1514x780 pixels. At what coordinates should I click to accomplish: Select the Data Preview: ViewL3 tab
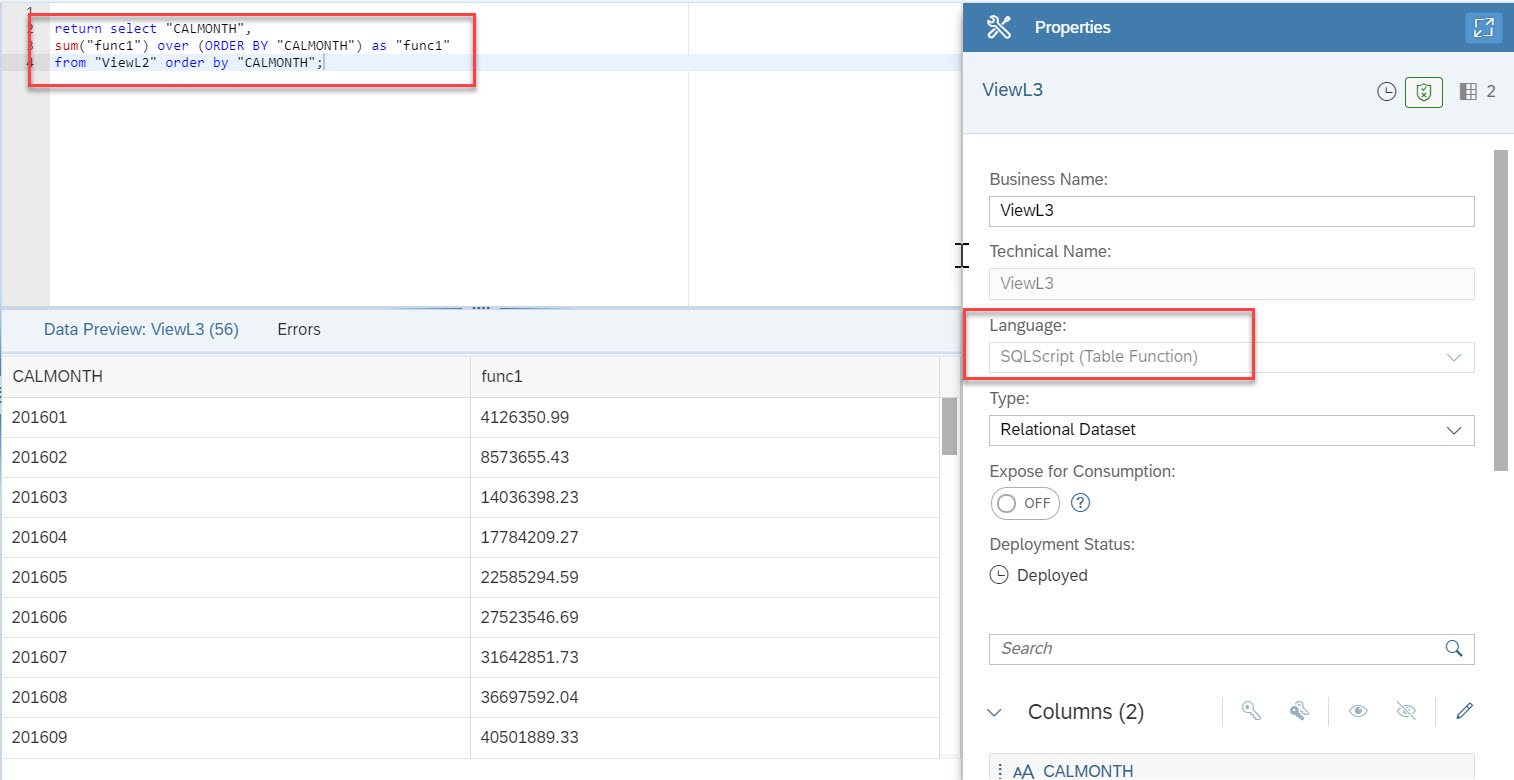141,329
